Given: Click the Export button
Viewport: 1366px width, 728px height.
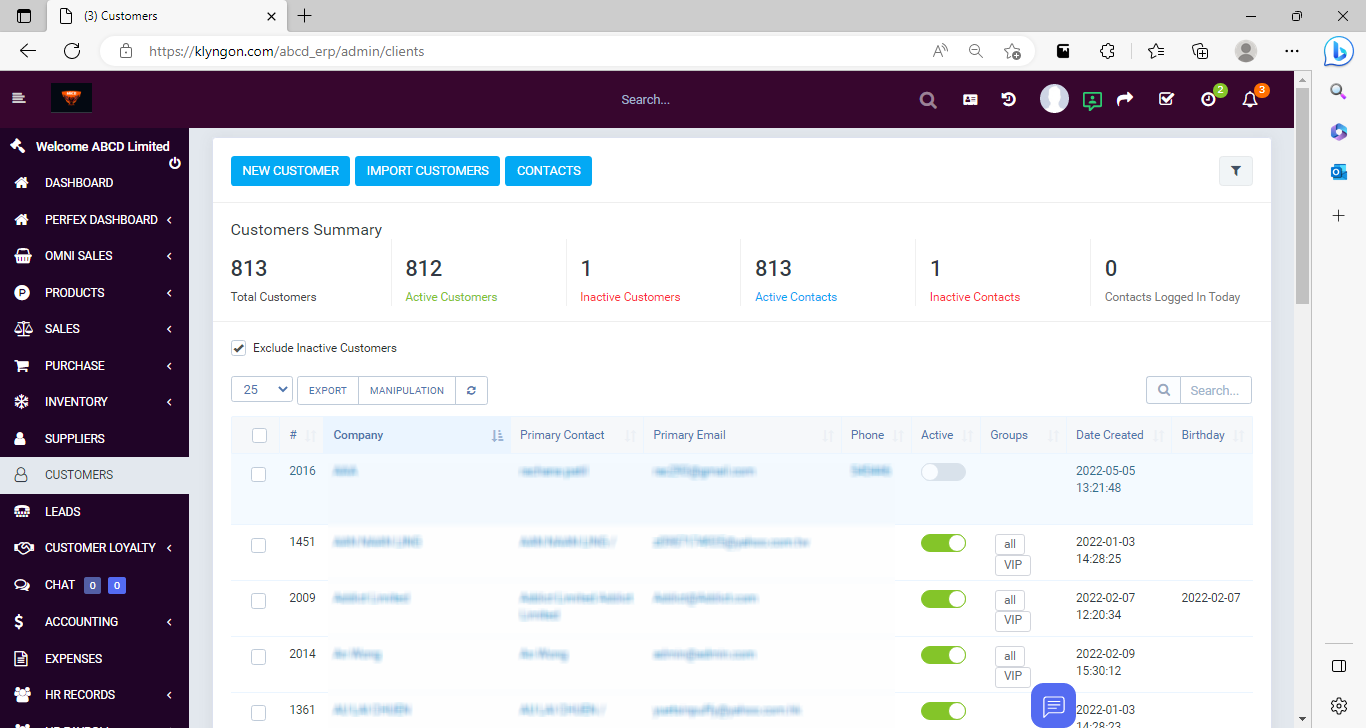Looking at the screenshot, I should click(x=328, y=391).
